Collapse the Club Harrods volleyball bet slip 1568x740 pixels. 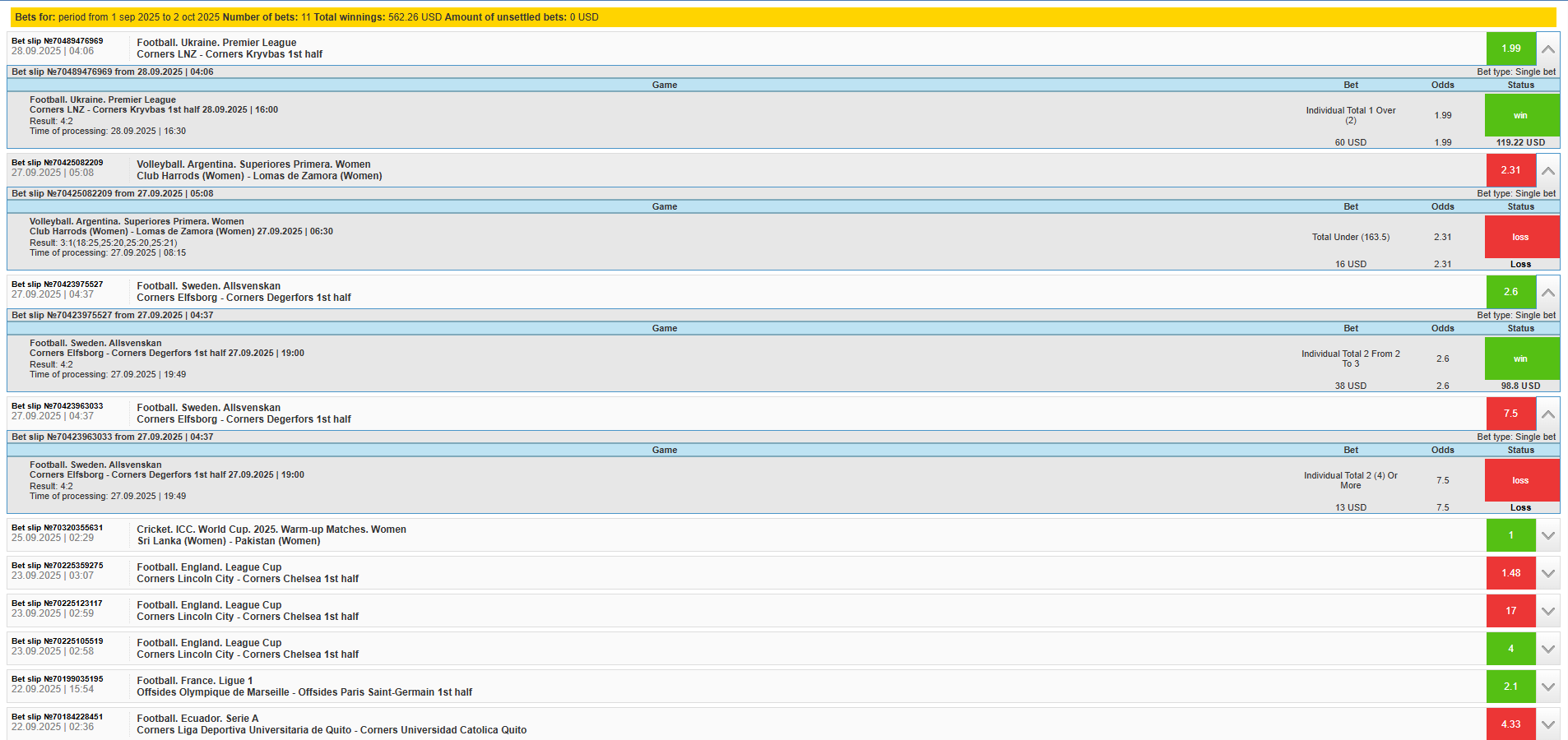coord(1547,170)
